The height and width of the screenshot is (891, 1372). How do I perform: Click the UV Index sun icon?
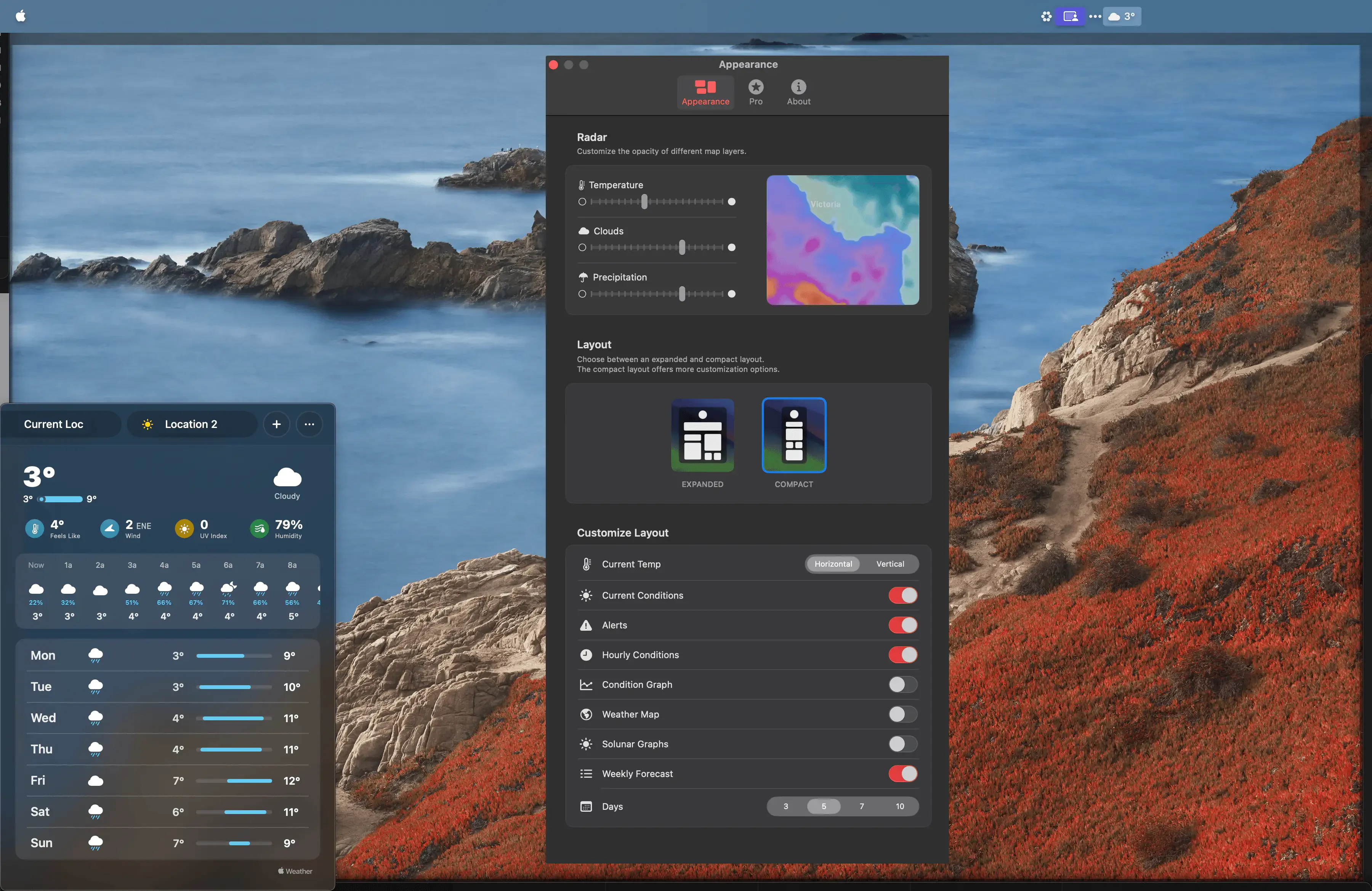click(x=184, y=528)
